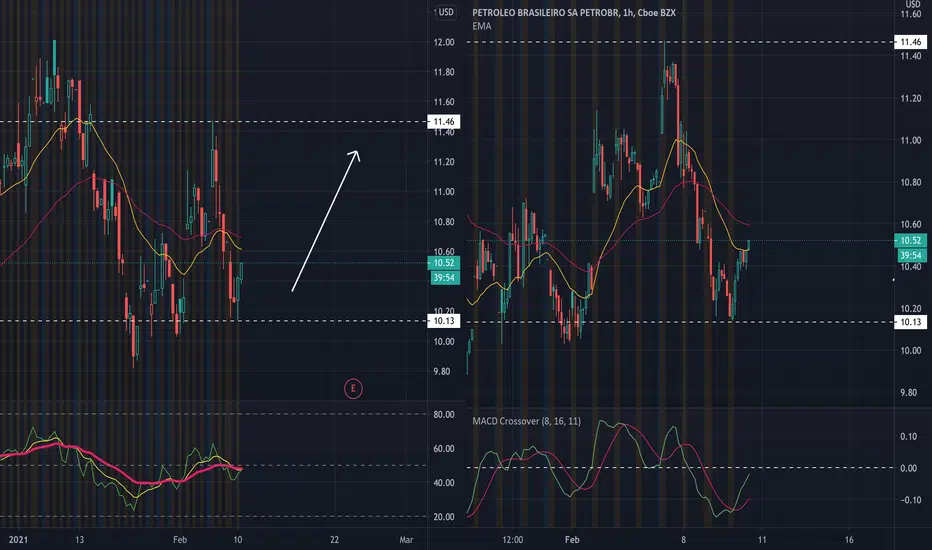Click the 39:54 countdown tag on left chart
The width and height of the screenshot is (932, 550).
pos(443,278)
